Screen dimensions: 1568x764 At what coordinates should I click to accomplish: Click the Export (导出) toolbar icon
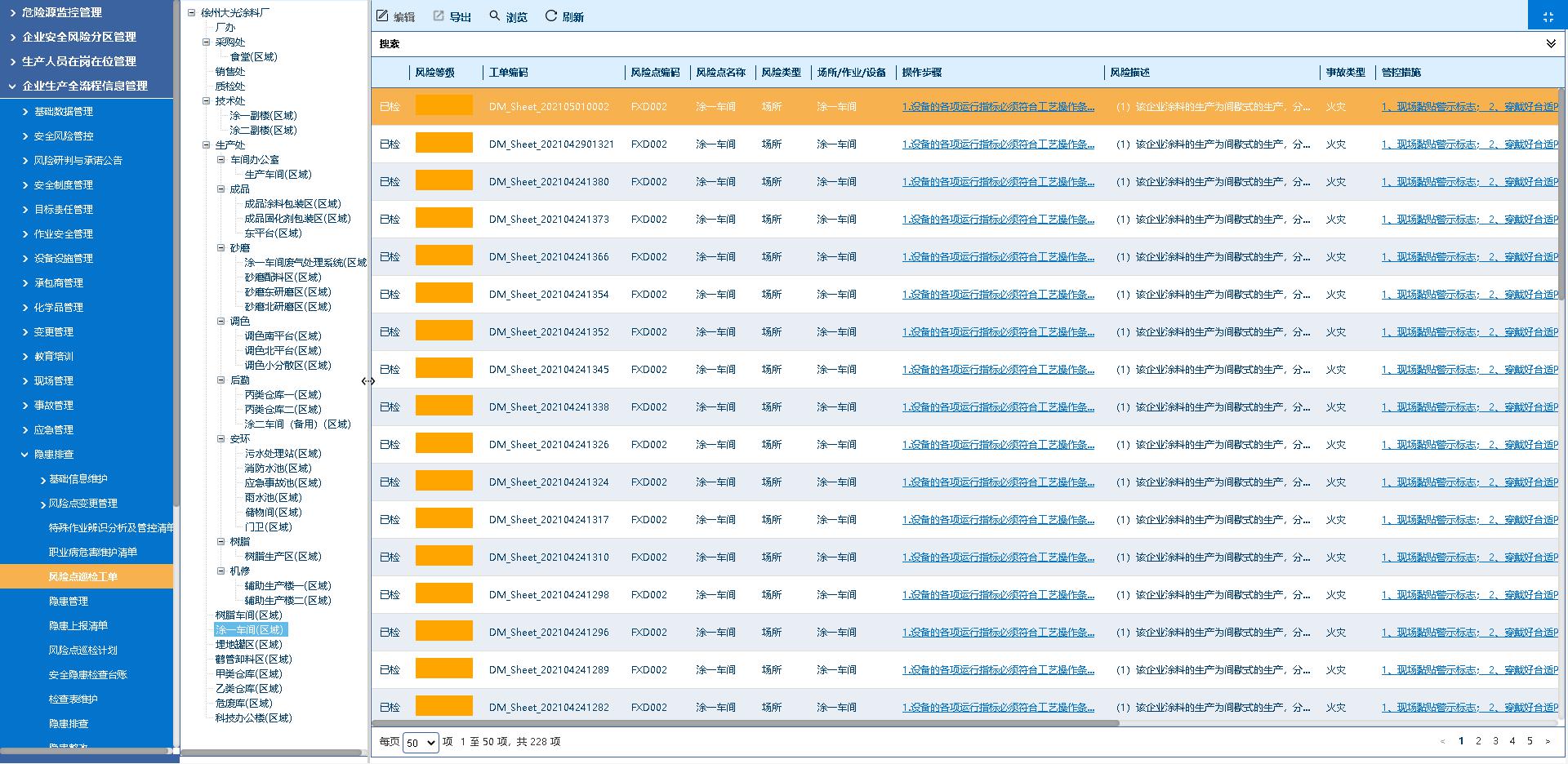pyautogui.click(x=439, y=16)
